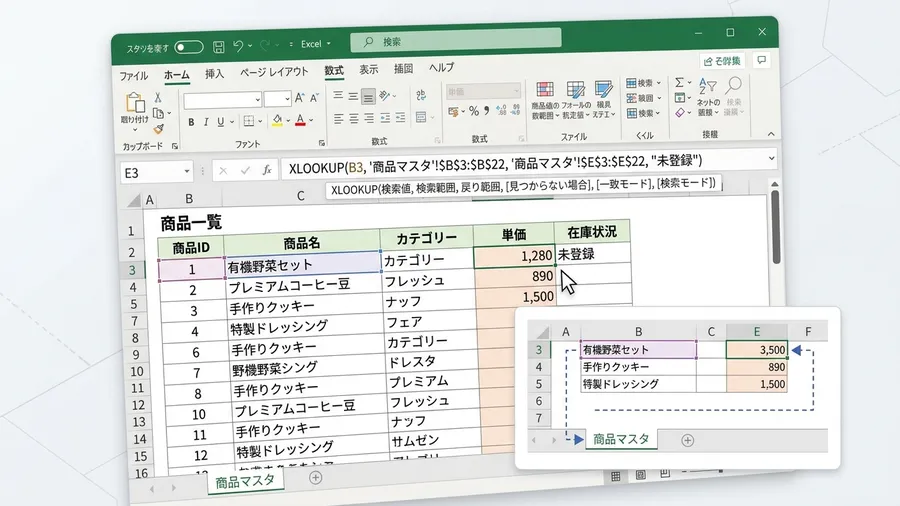Confirm formula with checkmark icon
Image resolution: width=900 pixels, height=506 pixels.
point(245,170)
